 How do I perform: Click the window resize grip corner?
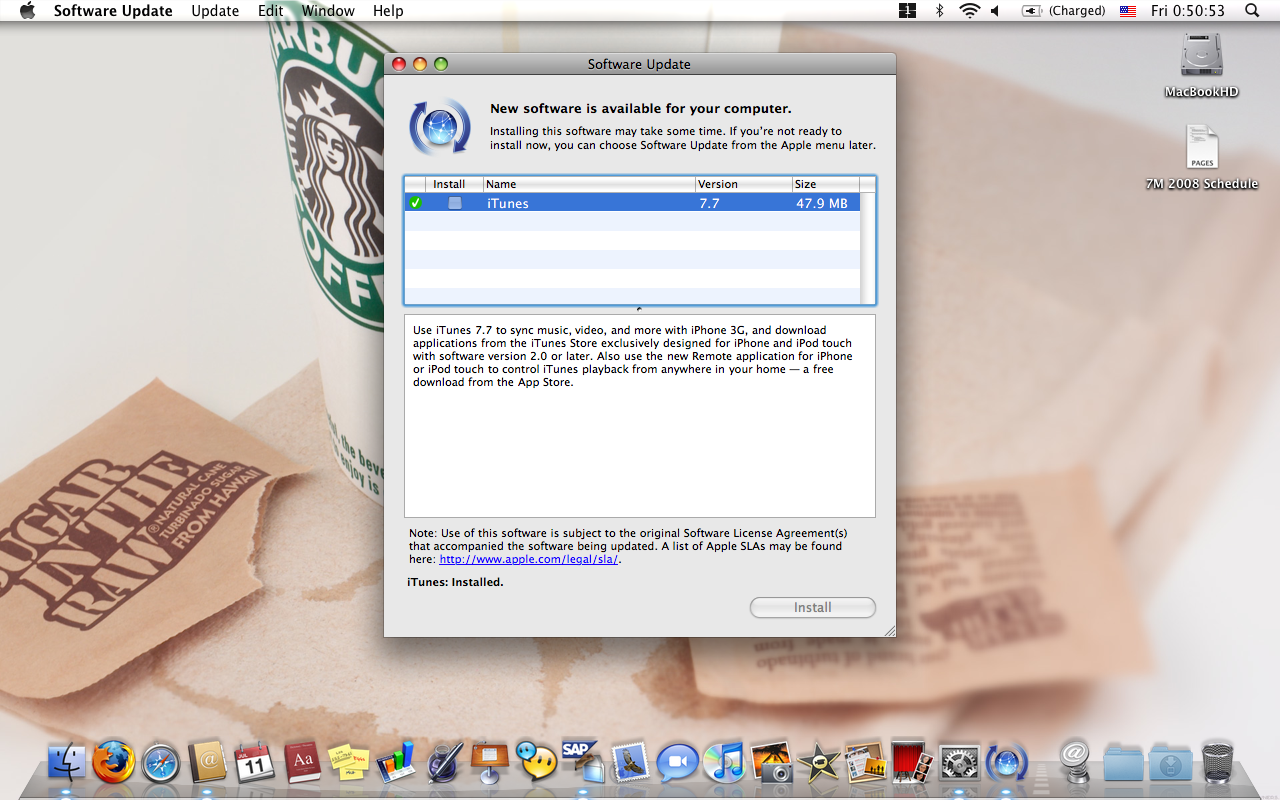point(889,630)
